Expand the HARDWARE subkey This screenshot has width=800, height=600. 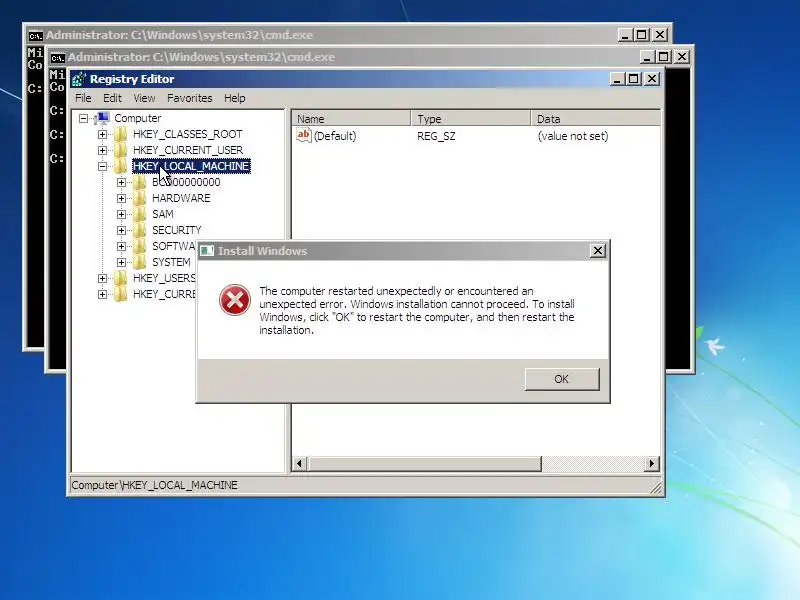pyautogui.click(x=121, y=198)
